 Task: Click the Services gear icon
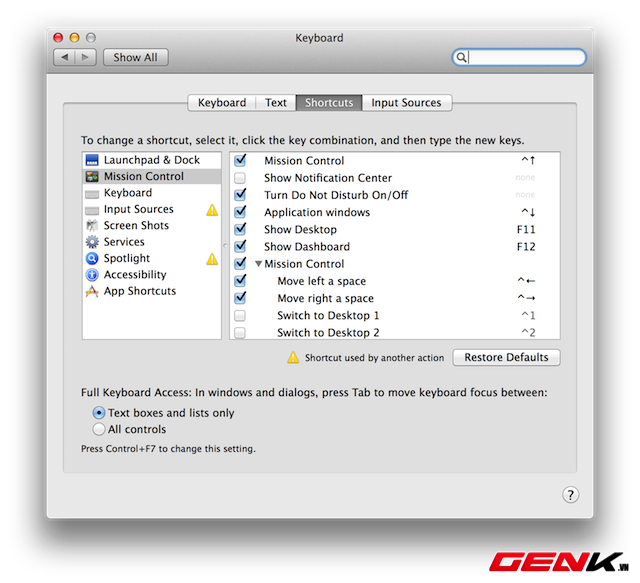[92, 242]
